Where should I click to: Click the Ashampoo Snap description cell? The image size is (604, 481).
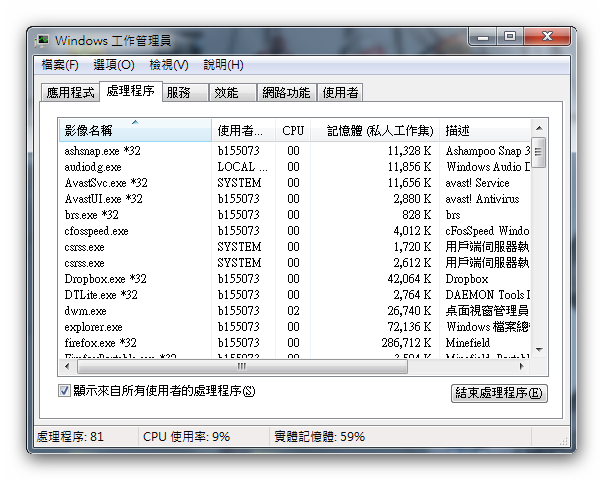(x=488, y=151)
